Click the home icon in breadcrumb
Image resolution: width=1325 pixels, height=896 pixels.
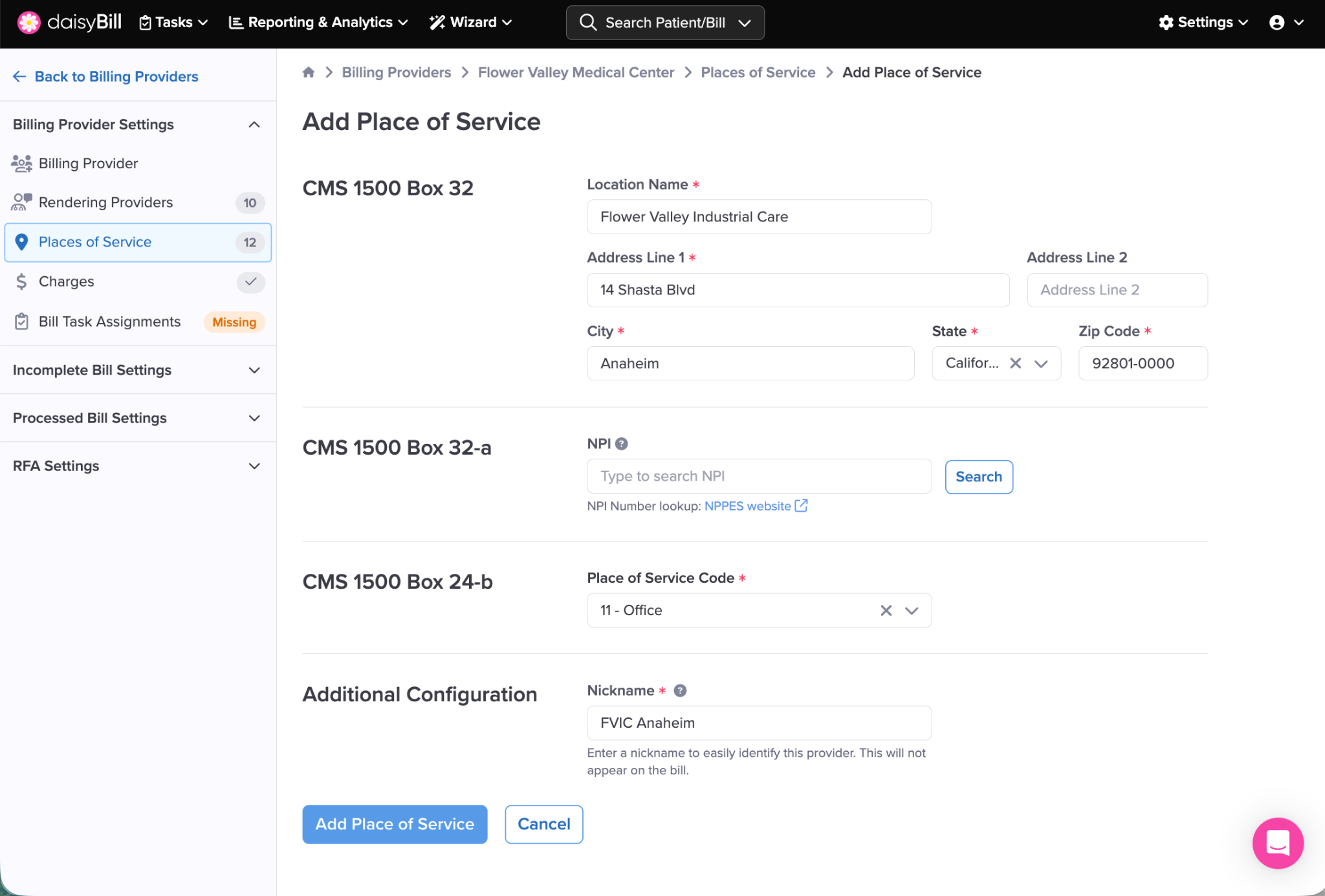pyautogui.click(x=309, y=72)
